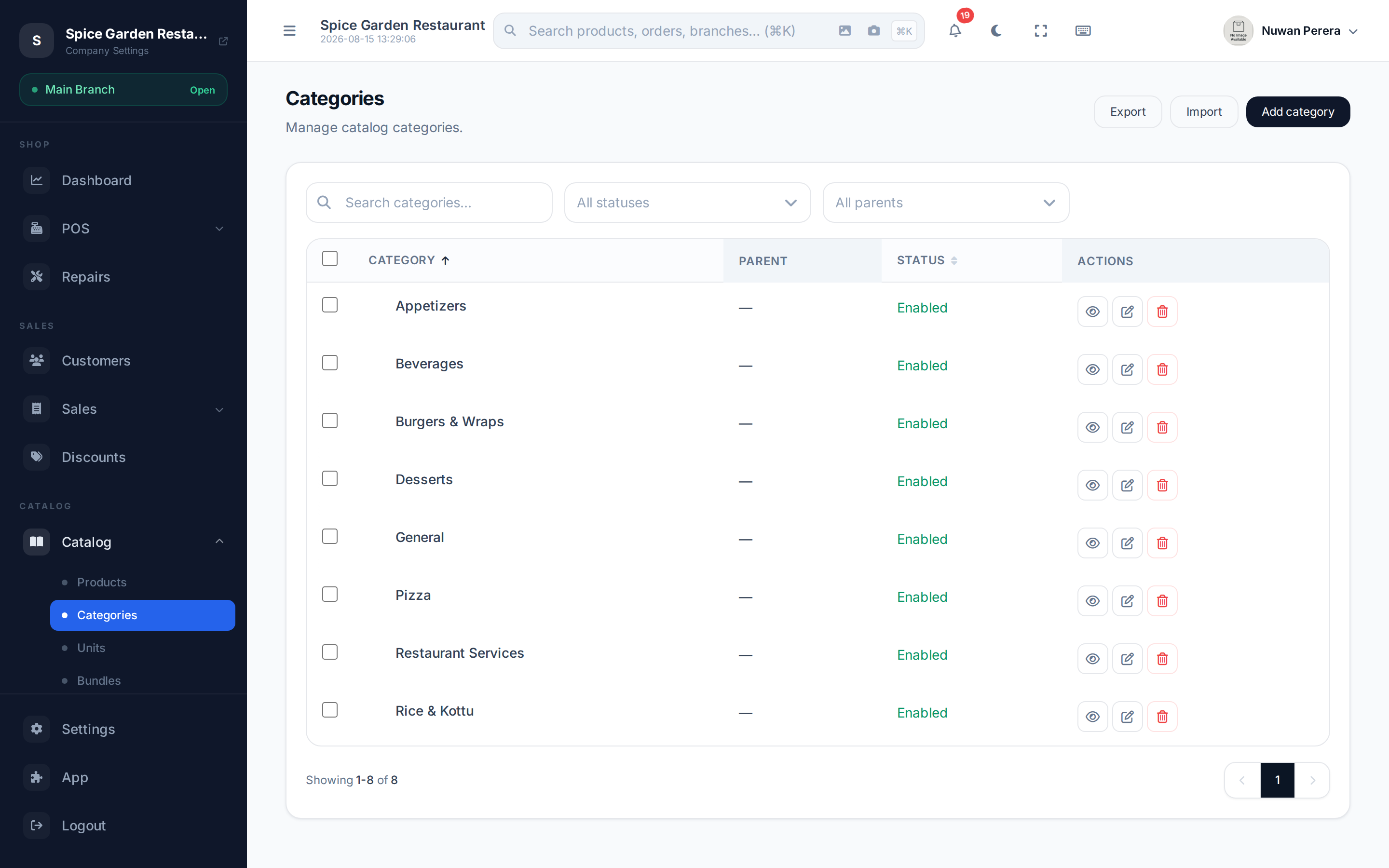Open the Discounts menu item

point(123,458)
